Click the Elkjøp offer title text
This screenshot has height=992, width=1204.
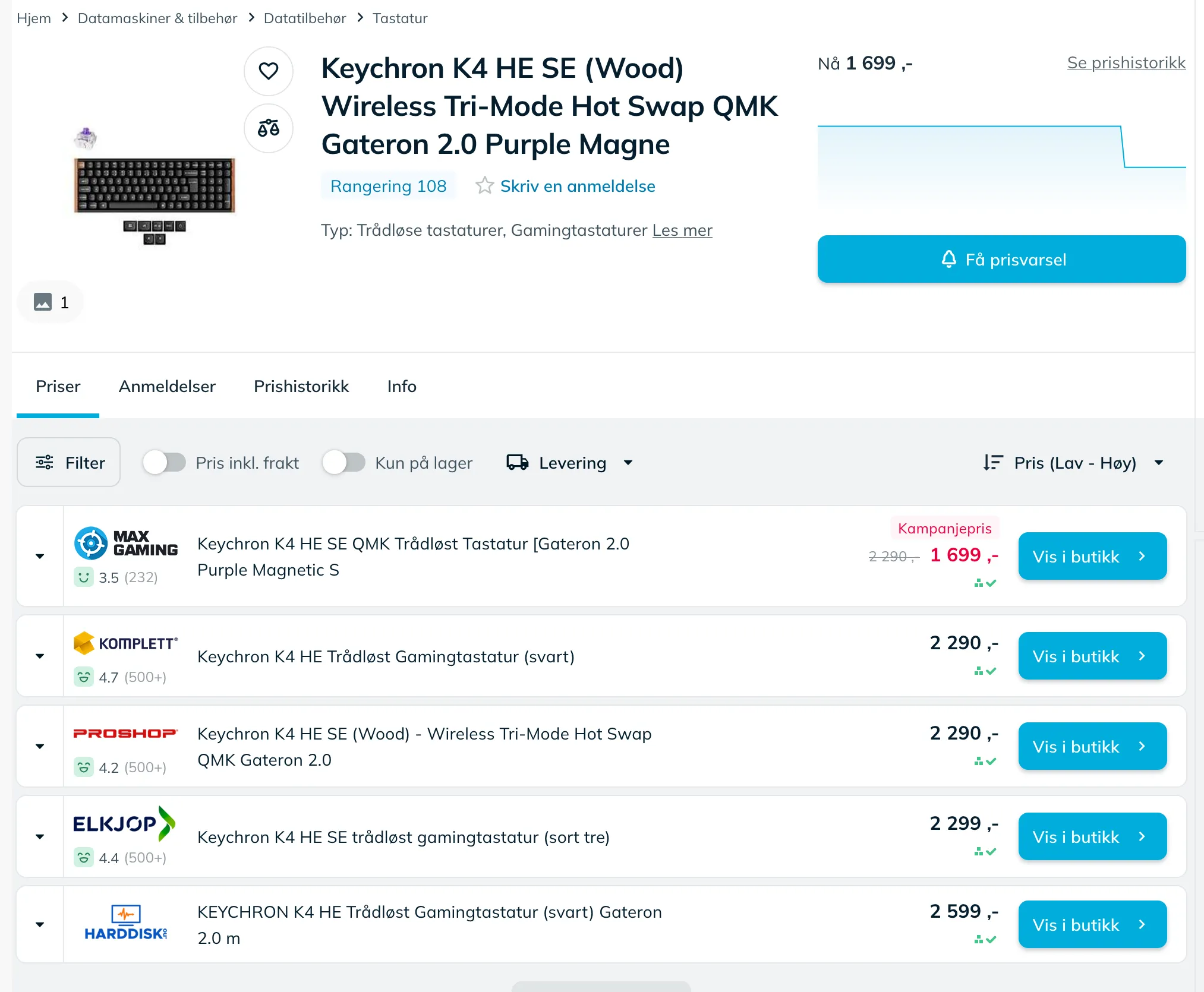404,837
